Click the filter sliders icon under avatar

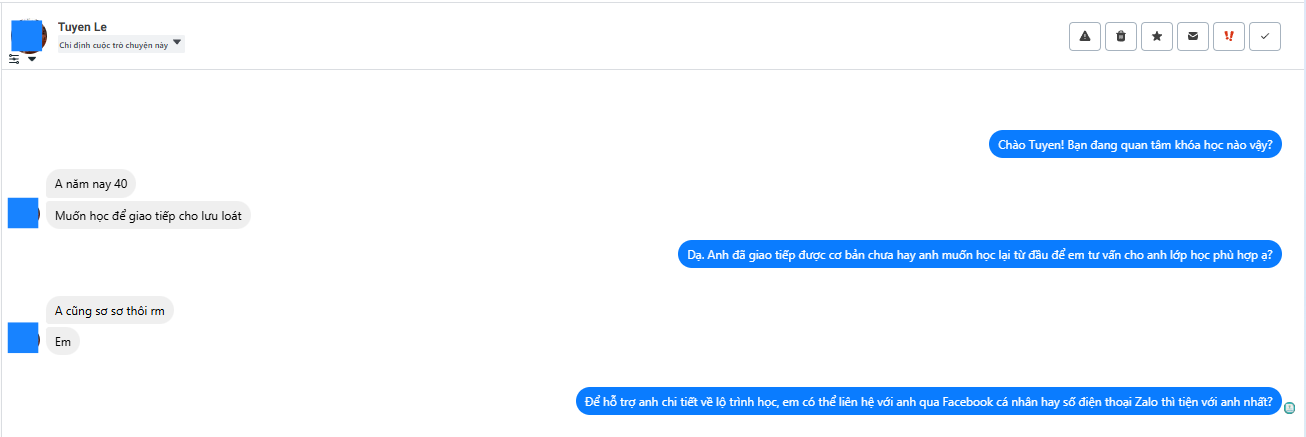click(14, 59)
